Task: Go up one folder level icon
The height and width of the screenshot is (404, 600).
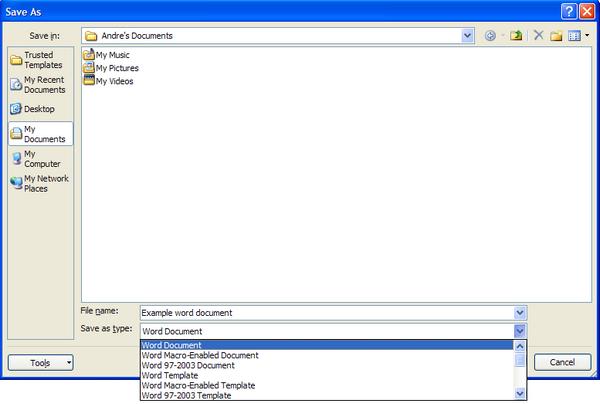Action: click(x=516, y=36)
